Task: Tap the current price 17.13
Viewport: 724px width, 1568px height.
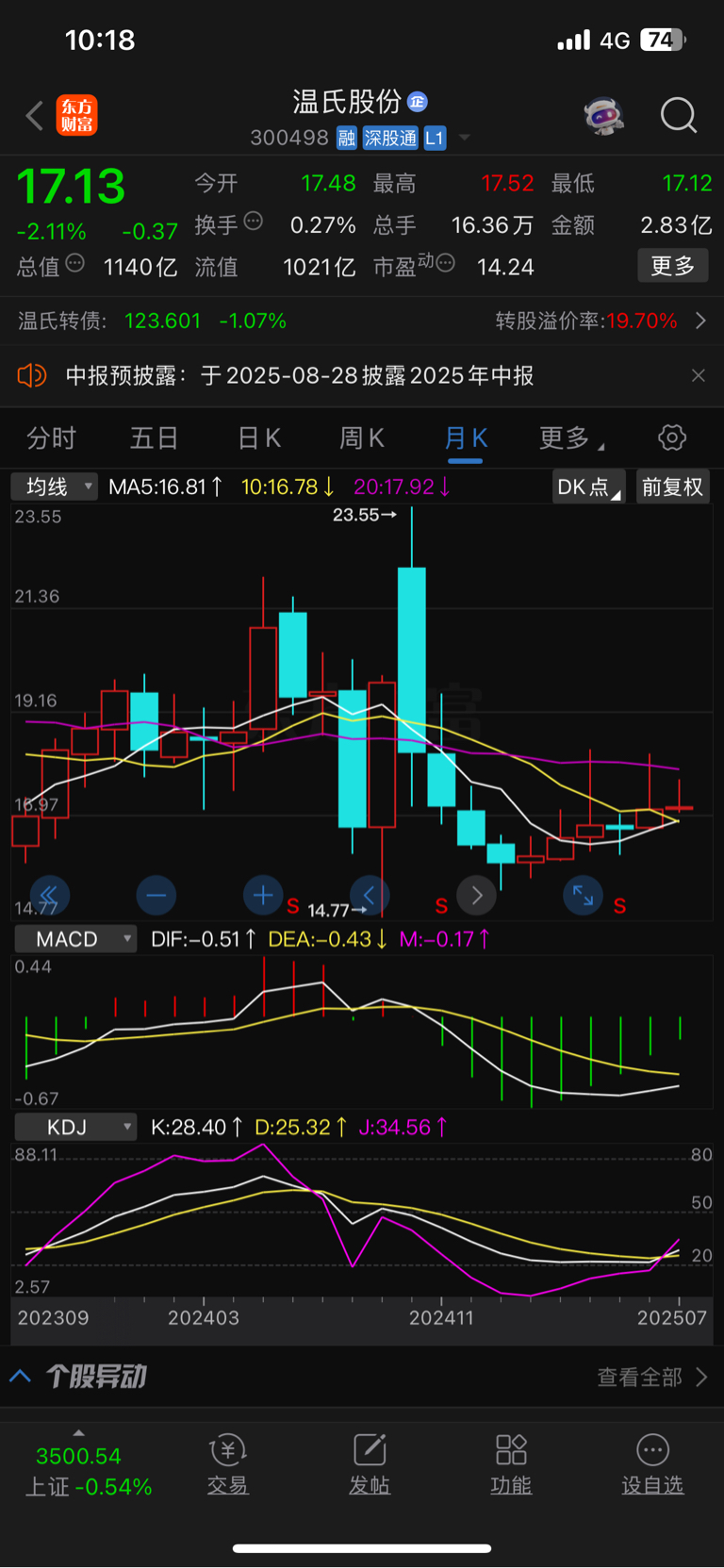Action: coord(71,186)
